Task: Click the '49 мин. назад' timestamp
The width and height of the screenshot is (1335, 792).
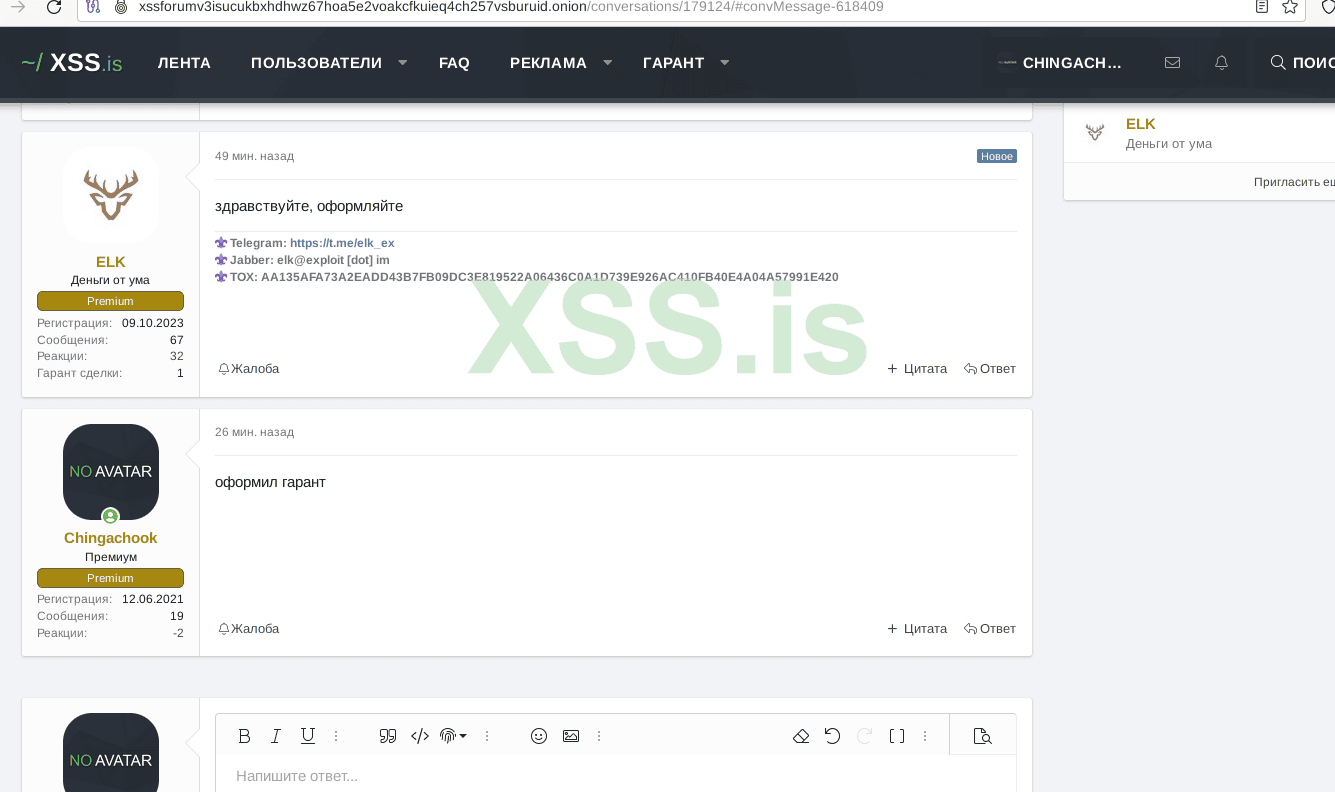Action: [x=254, y=156]
